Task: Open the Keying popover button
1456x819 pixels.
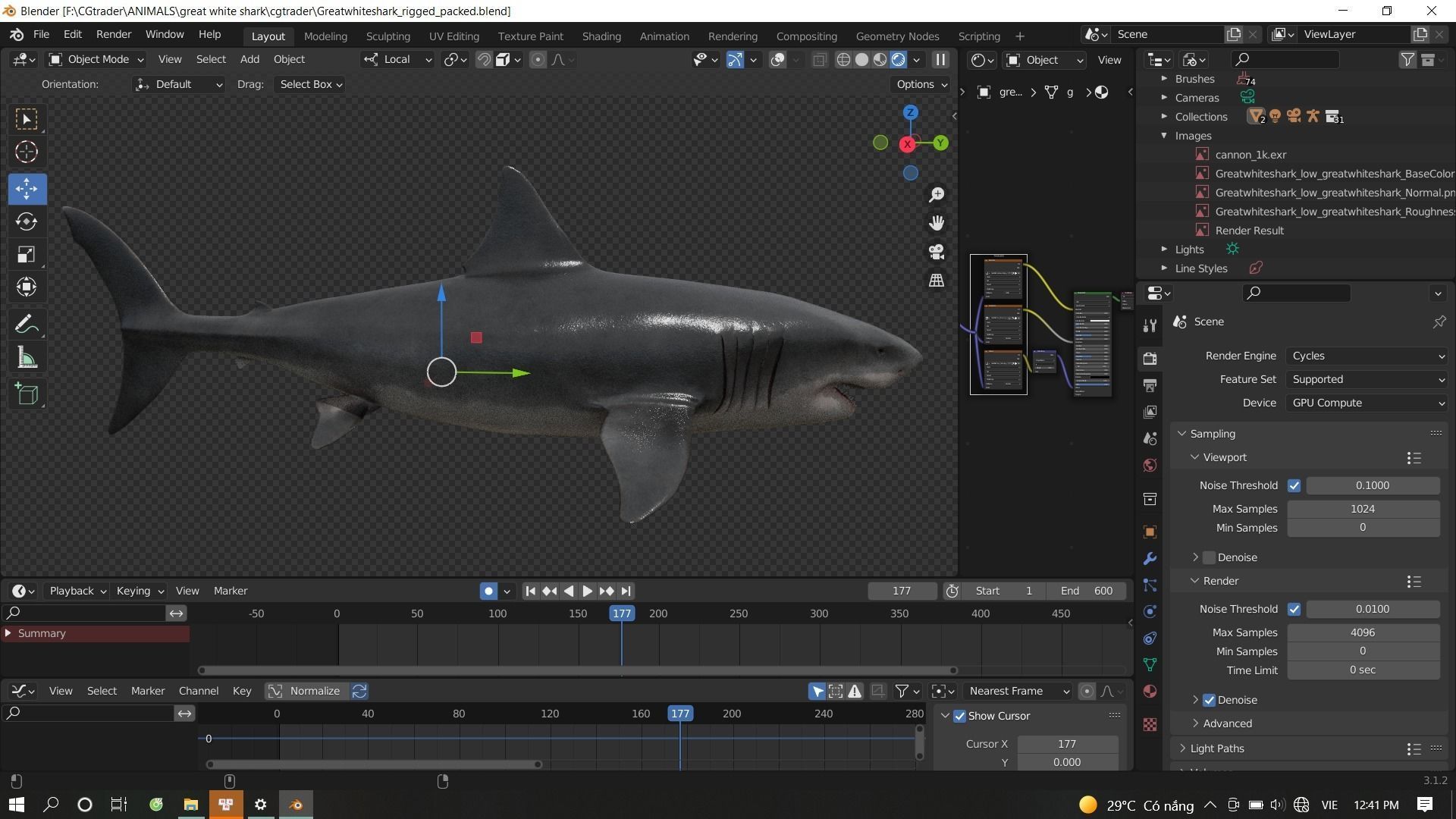Action: pos(140,591)
